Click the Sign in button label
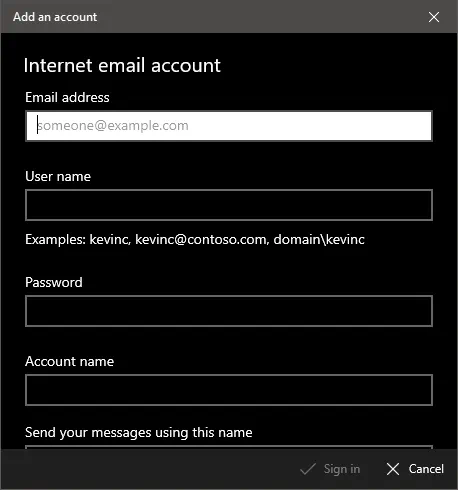The image size is (458, 490). click(342, 469)
